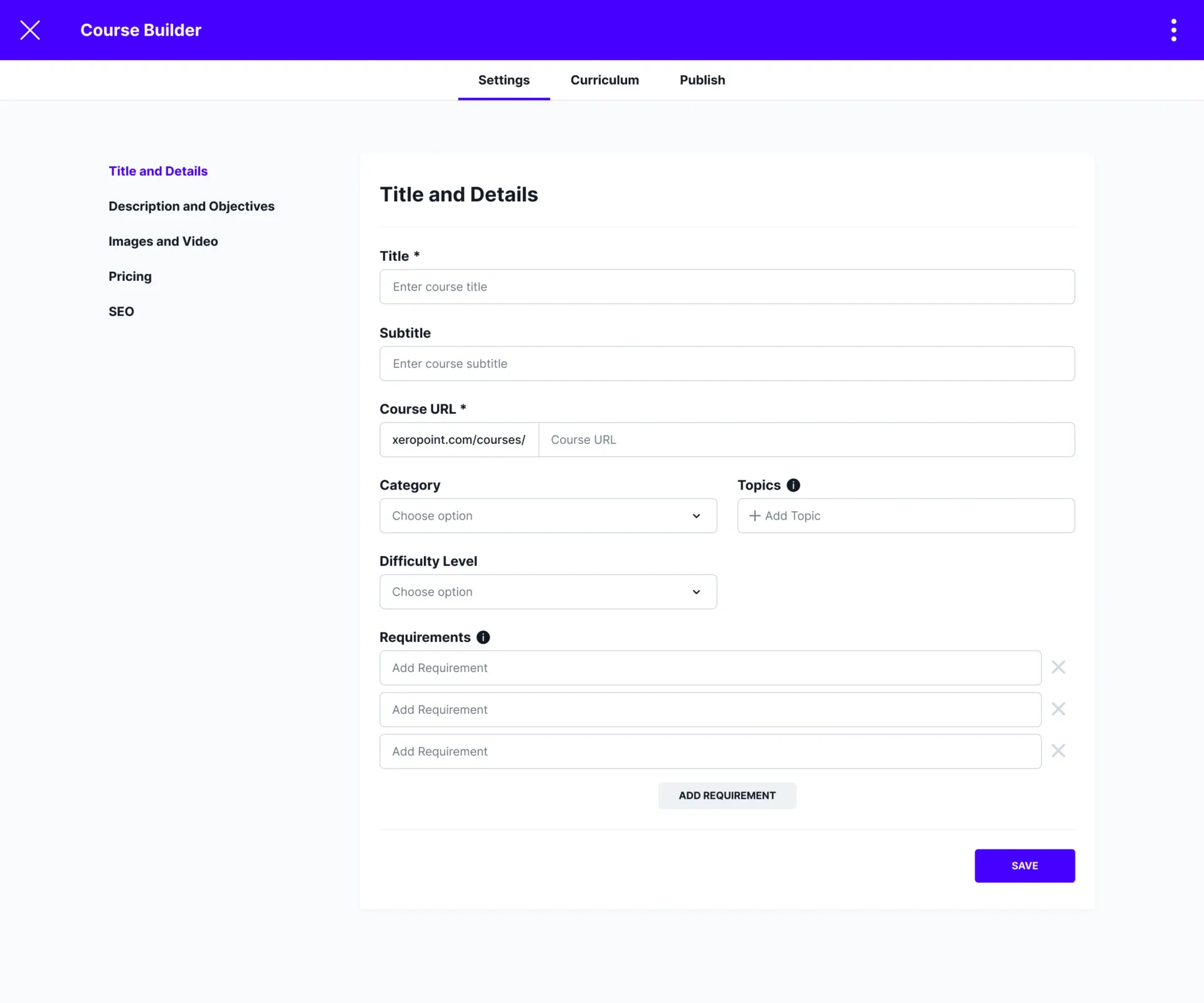1204x1003 pixels.
Task: Open the Category dropdown
Action: (548, 516)
